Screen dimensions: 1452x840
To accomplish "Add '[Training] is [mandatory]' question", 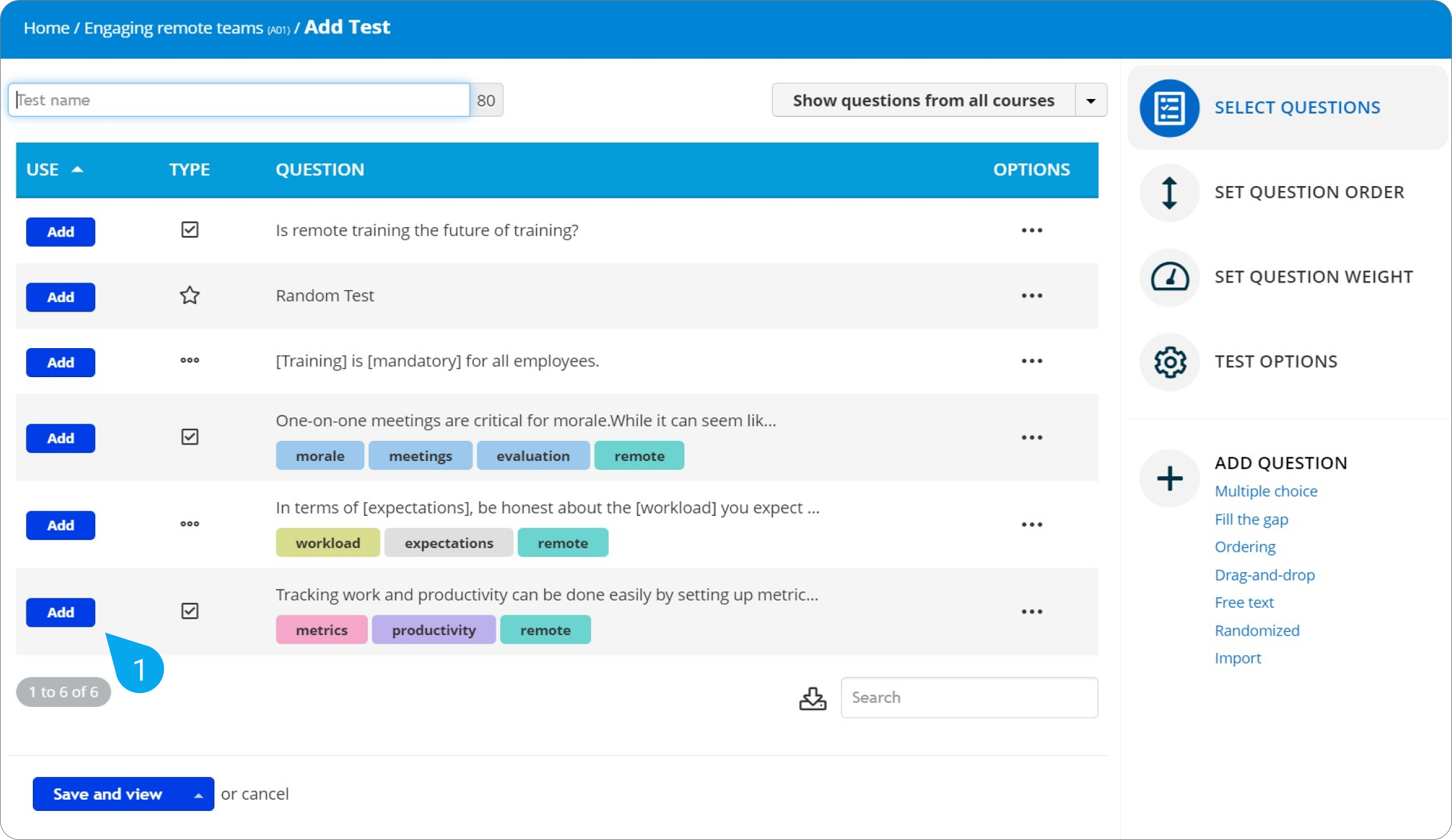I will click(x=61, y=363).
